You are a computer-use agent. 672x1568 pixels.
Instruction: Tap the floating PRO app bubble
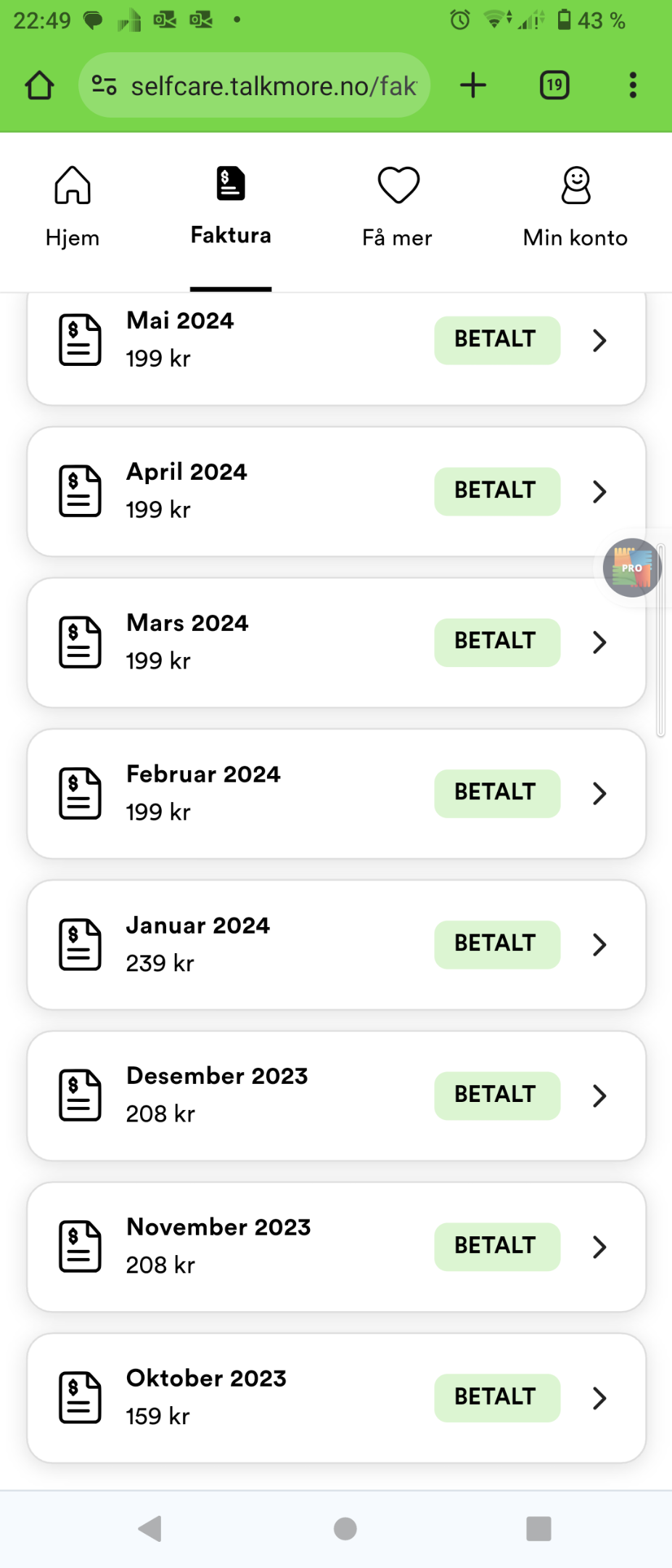click(x=632, y=568)
